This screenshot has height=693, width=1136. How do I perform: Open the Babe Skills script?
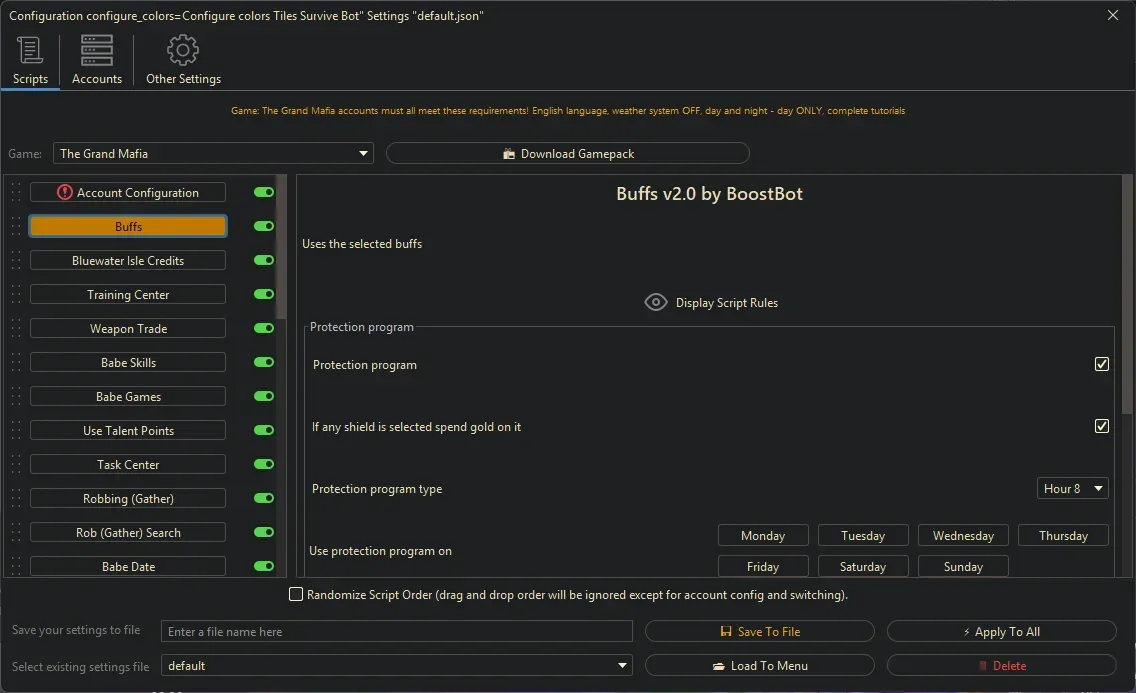click(128, 363)
